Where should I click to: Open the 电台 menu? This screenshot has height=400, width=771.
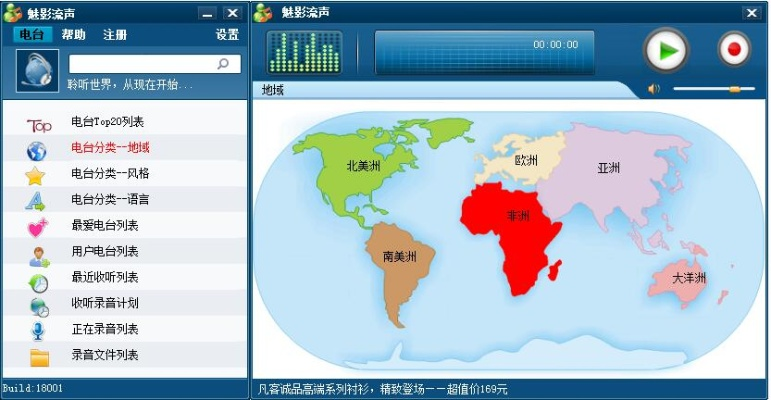(x=32, y=34)
